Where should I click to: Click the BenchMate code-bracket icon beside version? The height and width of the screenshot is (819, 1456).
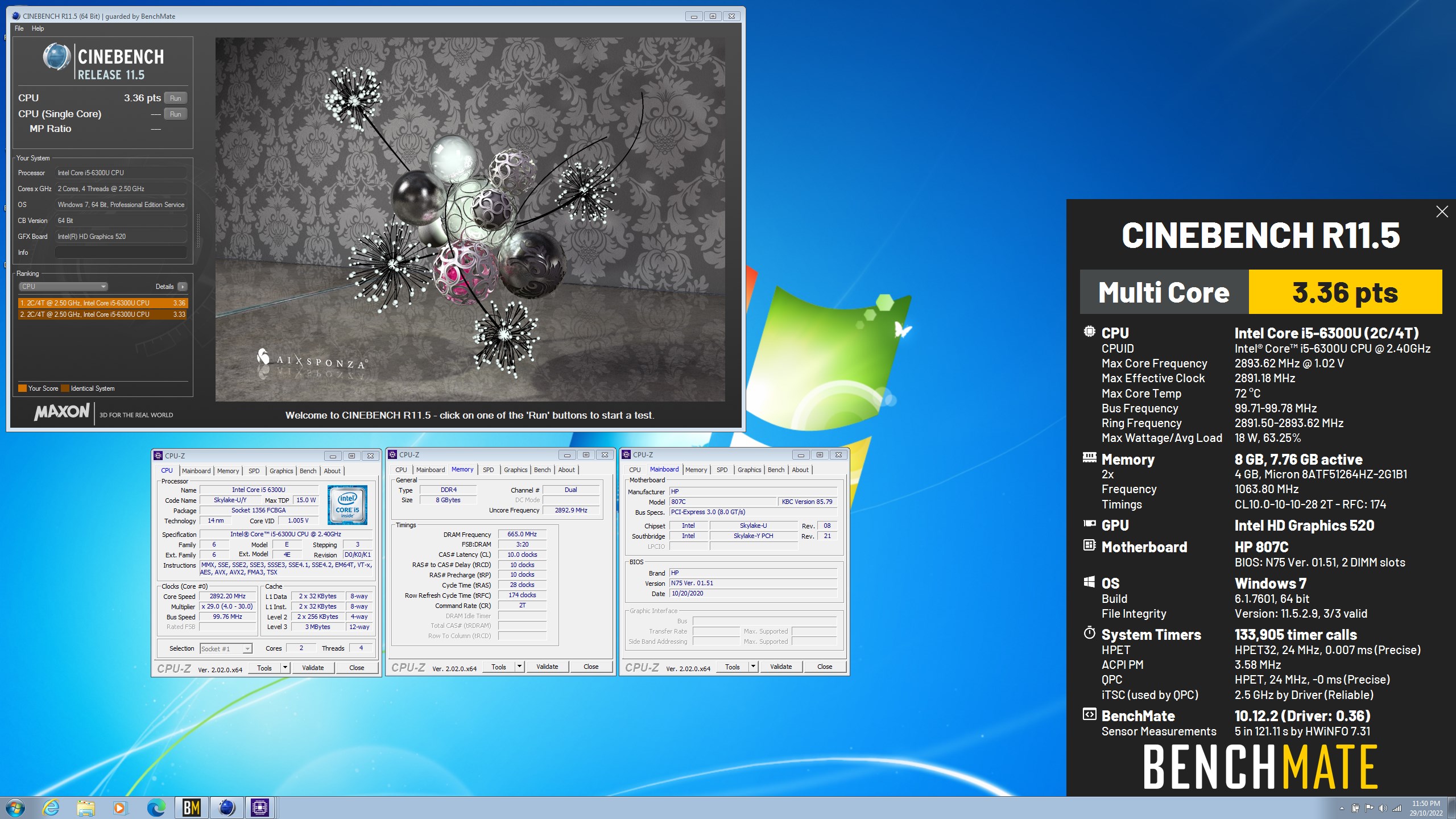[x=1089, y=714]
